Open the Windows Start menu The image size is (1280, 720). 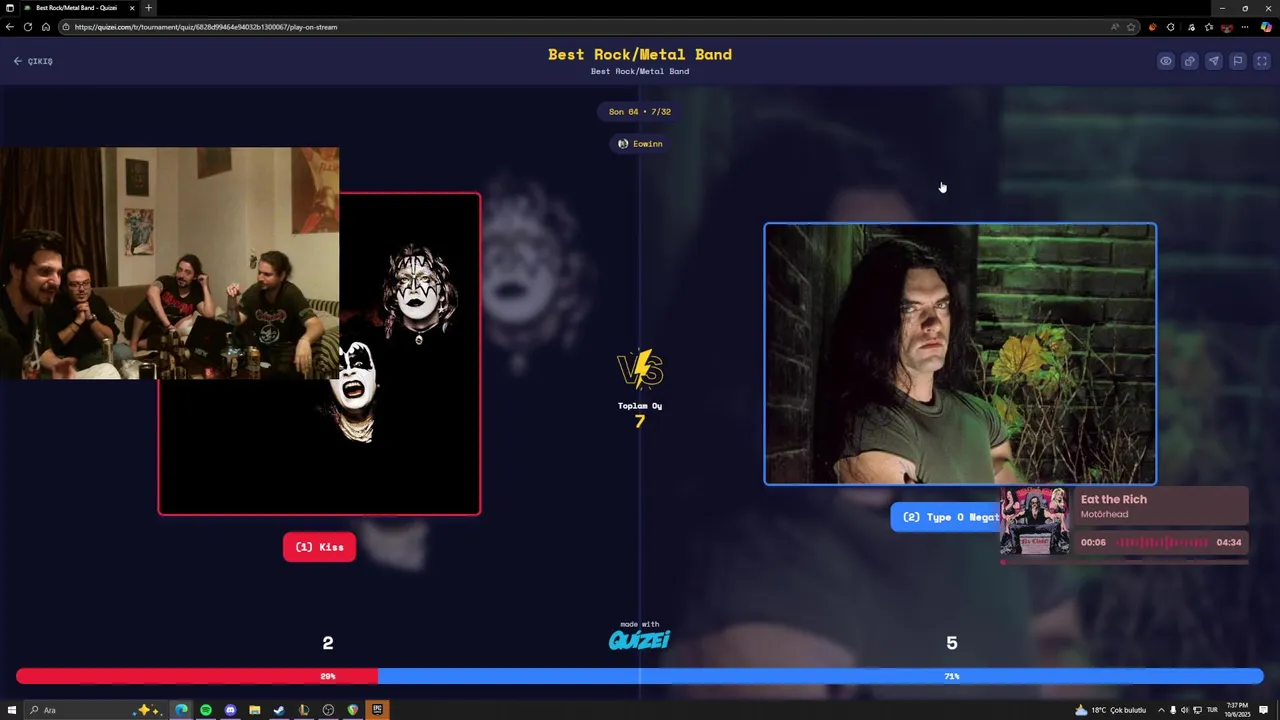12,710
